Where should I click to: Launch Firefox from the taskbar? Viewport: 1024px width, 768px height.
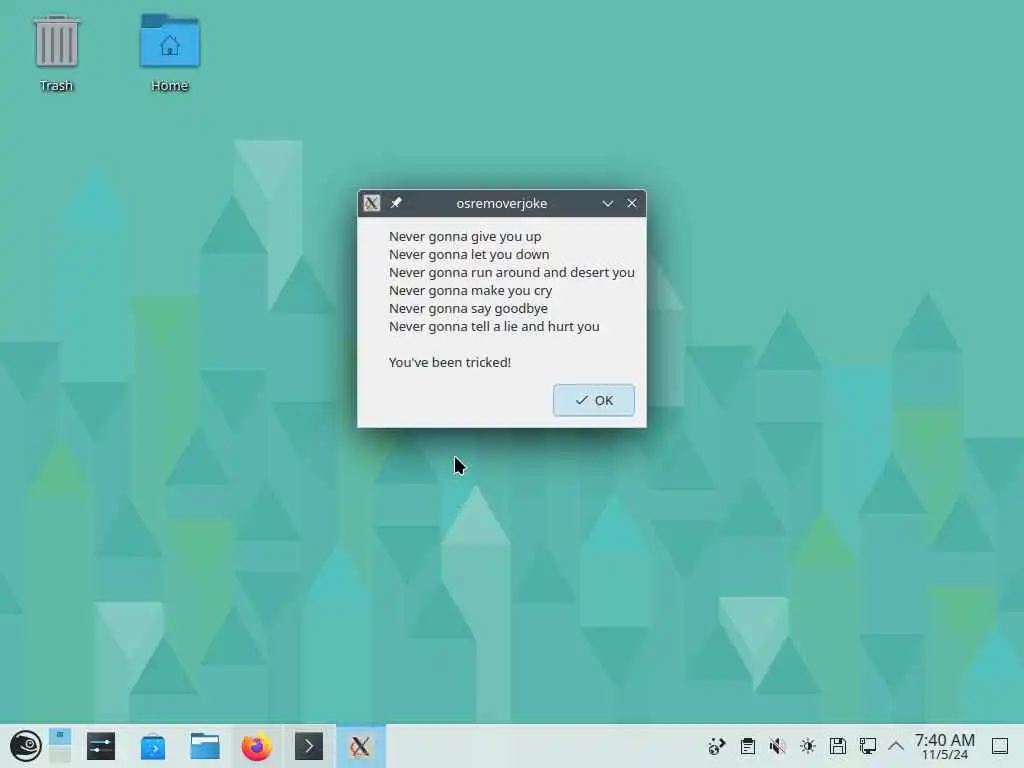point(257,746)
